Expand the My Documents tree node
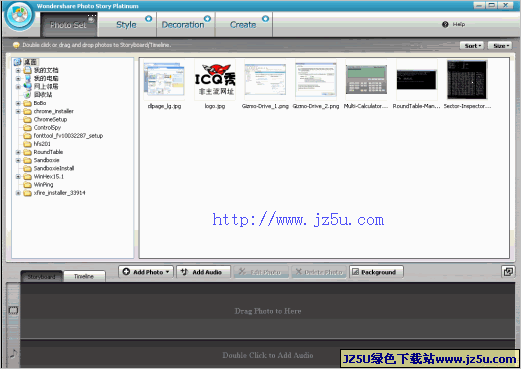This screenshot has height=369, width=521. (18, 70)
